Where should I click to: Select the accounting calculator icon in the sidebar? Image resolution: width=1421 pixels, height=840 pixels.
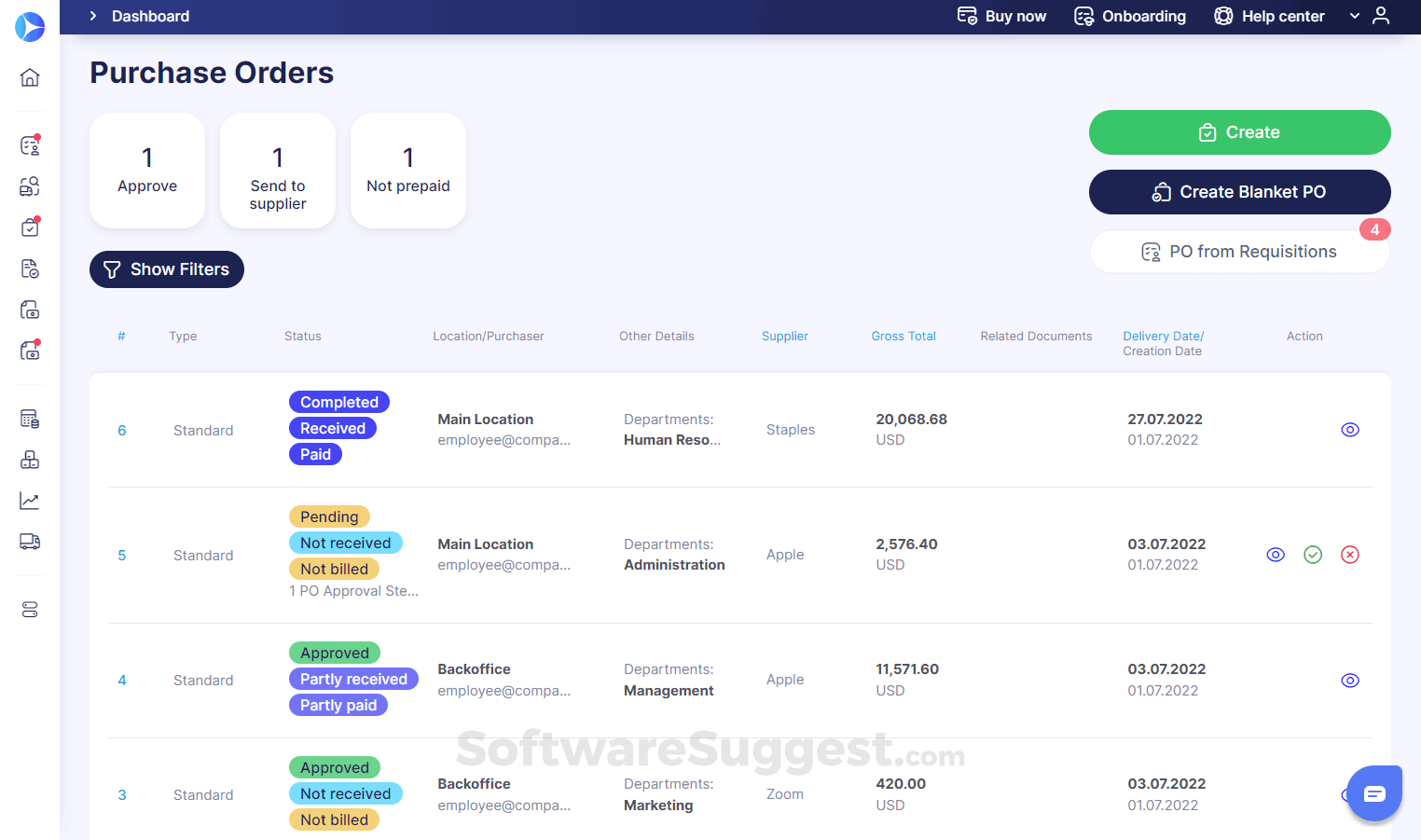click(x=29, y=419)
